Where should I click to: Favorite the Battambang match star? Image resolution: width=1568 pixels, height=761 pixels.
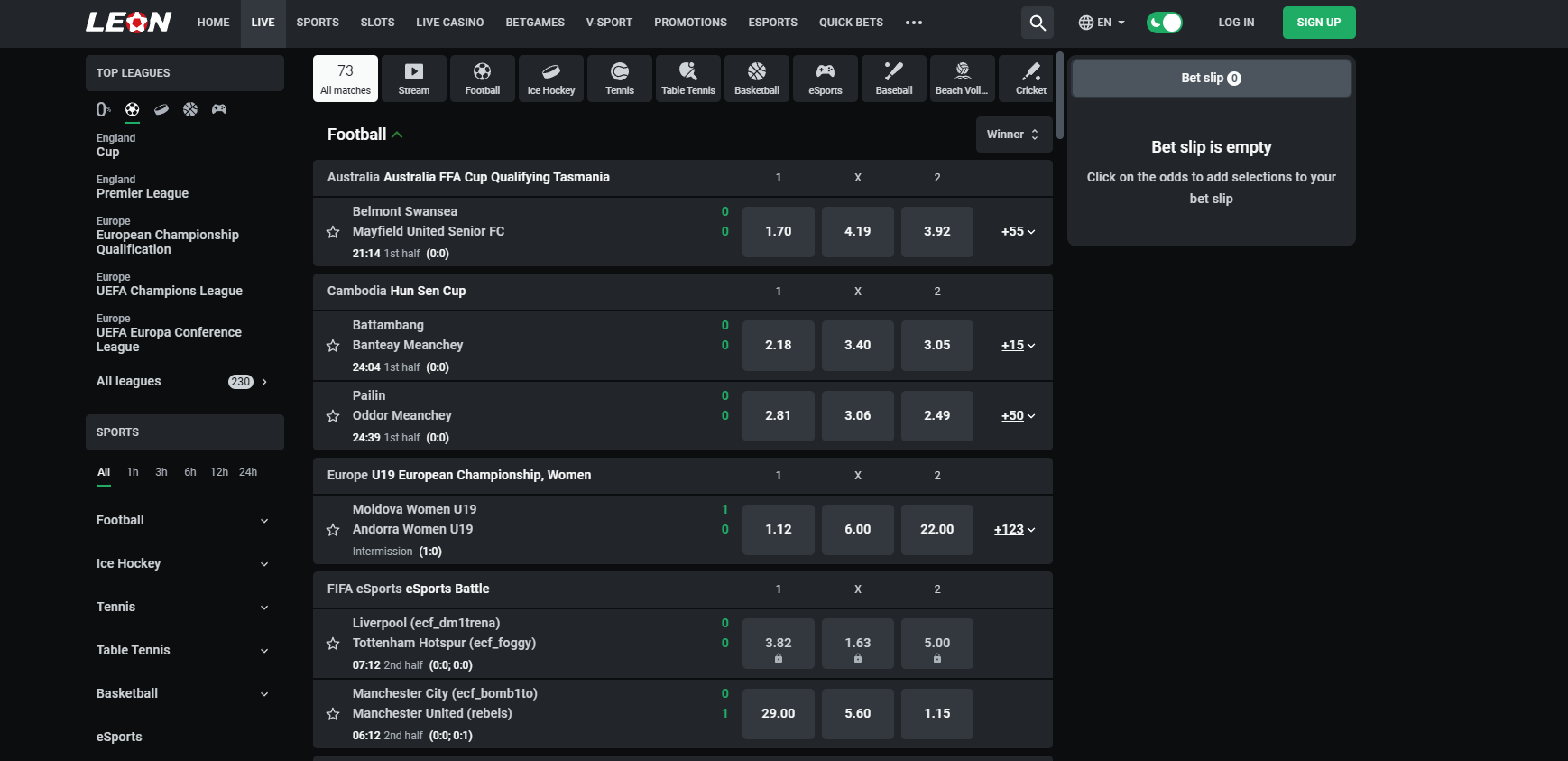click(333, 346)
